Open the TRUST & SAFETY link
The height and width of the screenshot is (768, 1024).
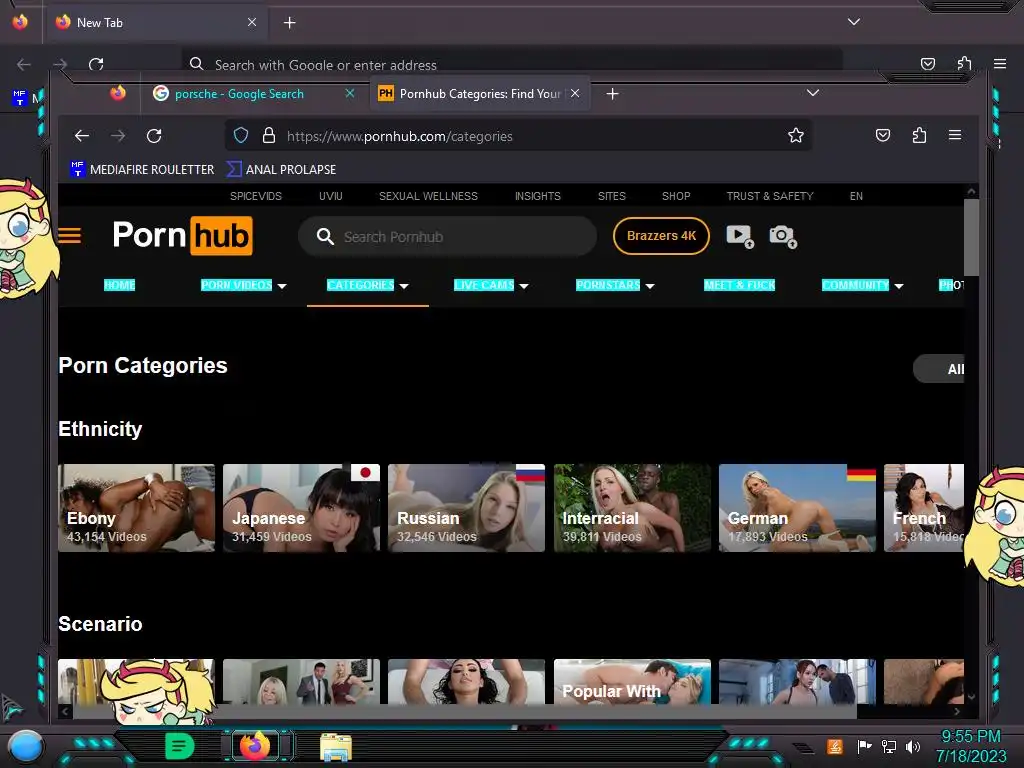pos(770,196)
